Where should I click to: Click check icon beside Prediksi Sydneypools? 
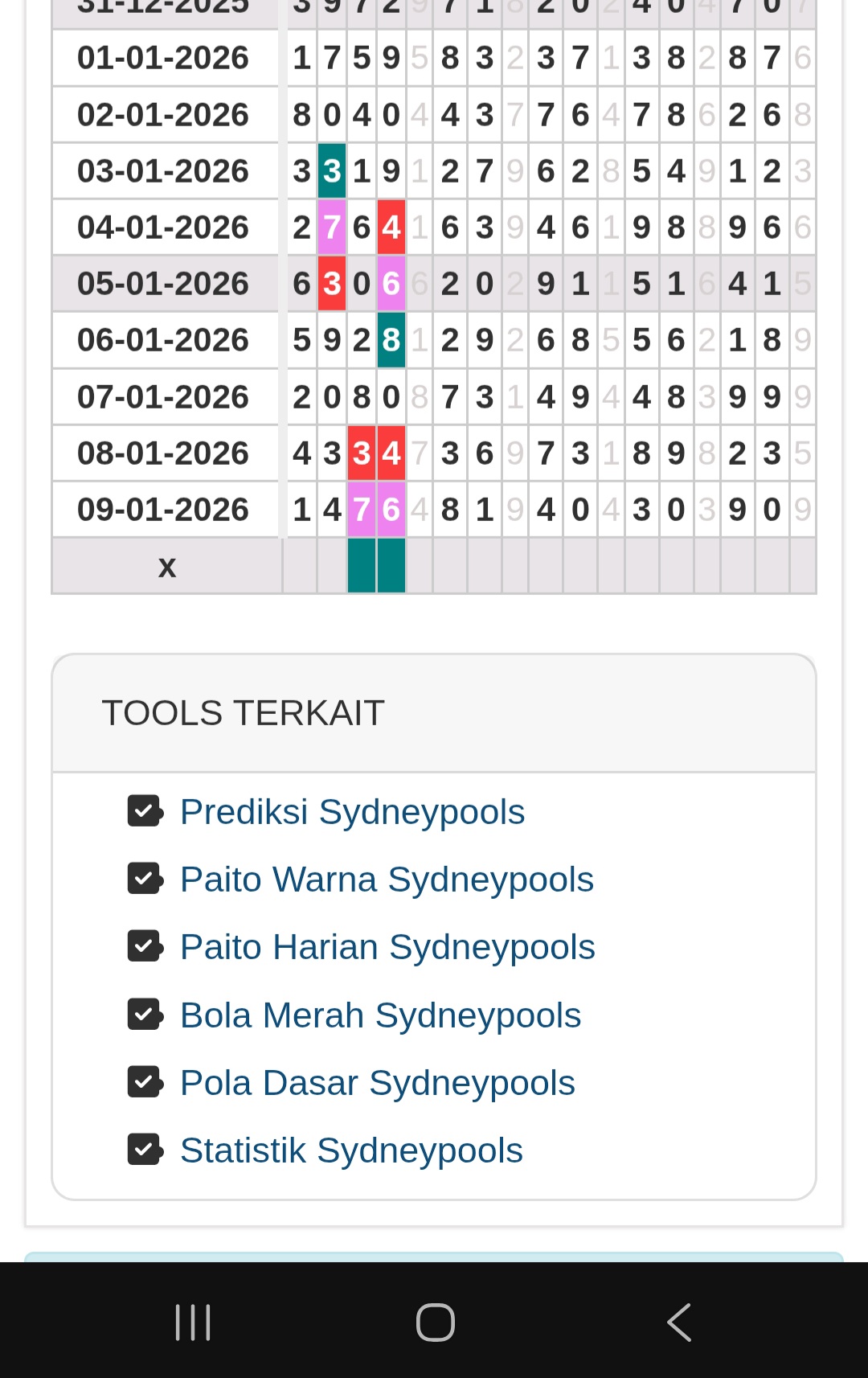point(145,811)
